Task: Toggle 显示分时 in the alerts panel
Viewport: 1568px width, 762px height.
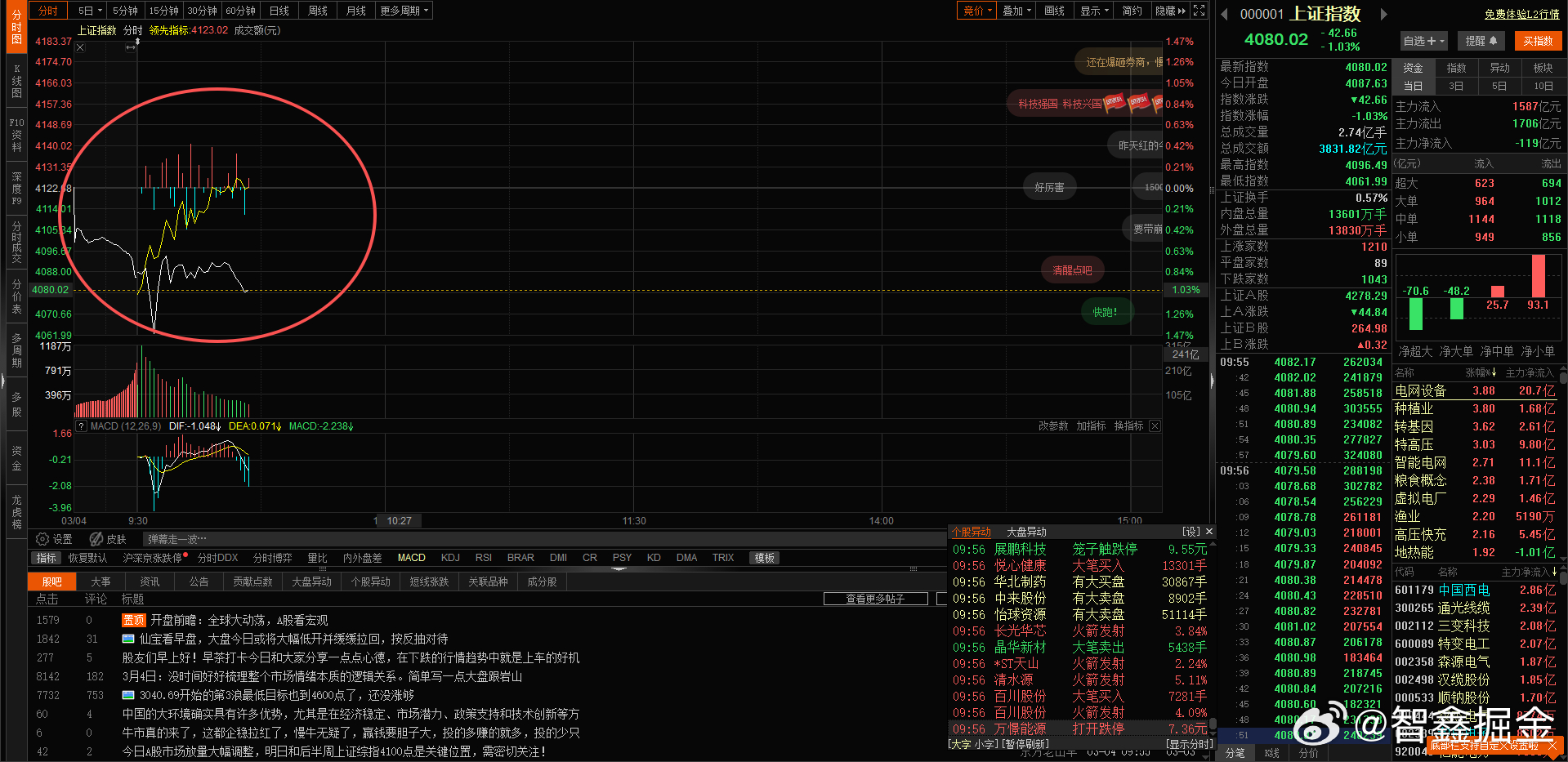Action: point(1190,744)
